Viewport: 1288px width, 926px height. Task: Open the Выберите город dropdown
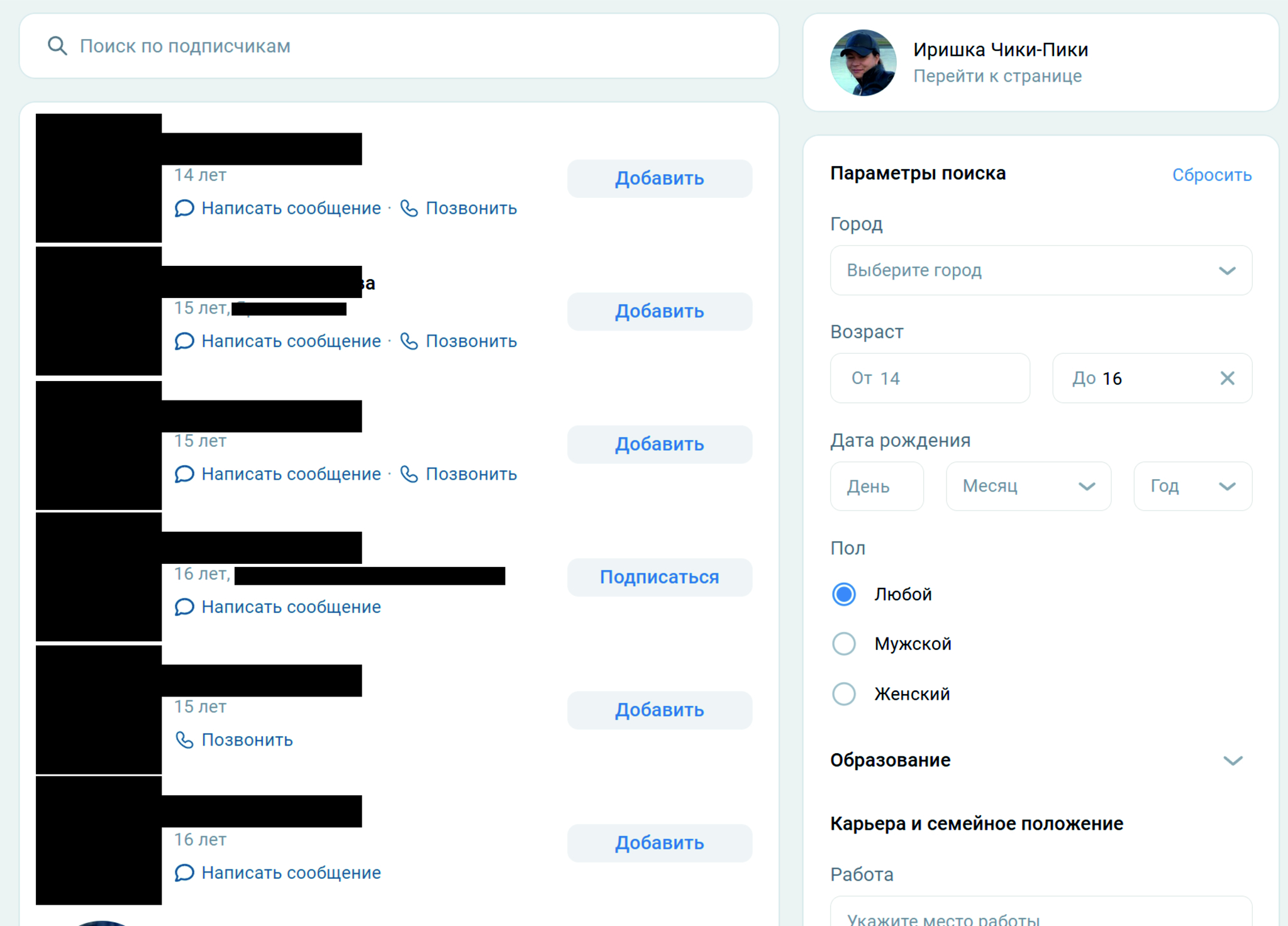[1041, 270]
